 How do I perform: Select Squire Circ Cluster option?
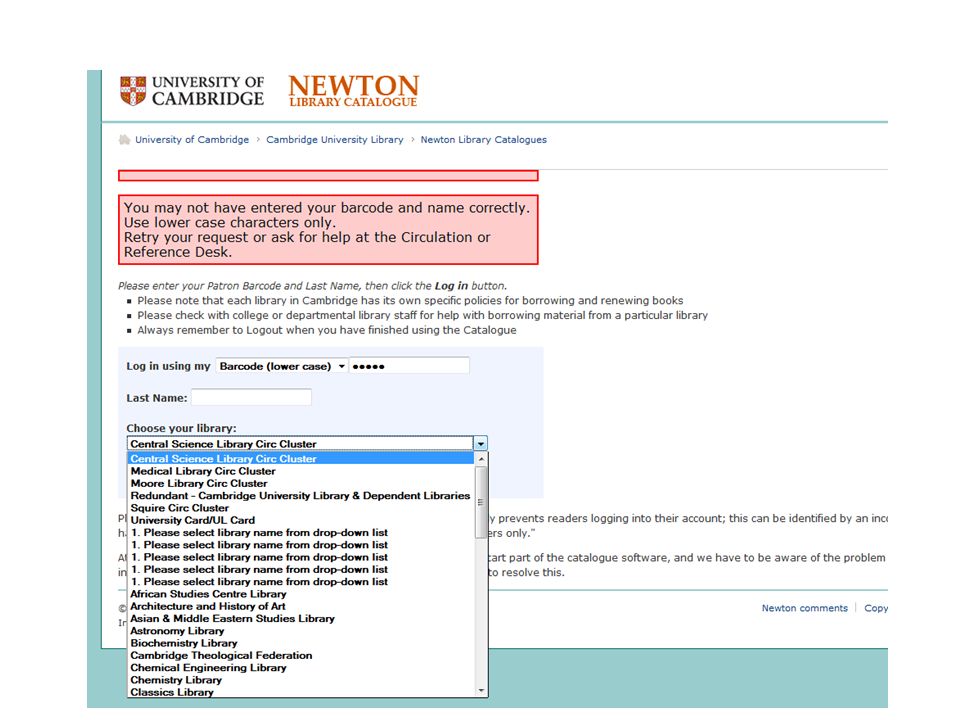(300, 508)
